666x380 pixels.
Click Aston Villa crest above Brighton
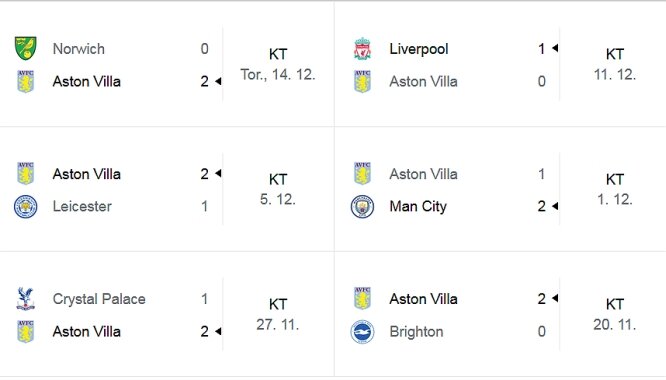point(362,298)
